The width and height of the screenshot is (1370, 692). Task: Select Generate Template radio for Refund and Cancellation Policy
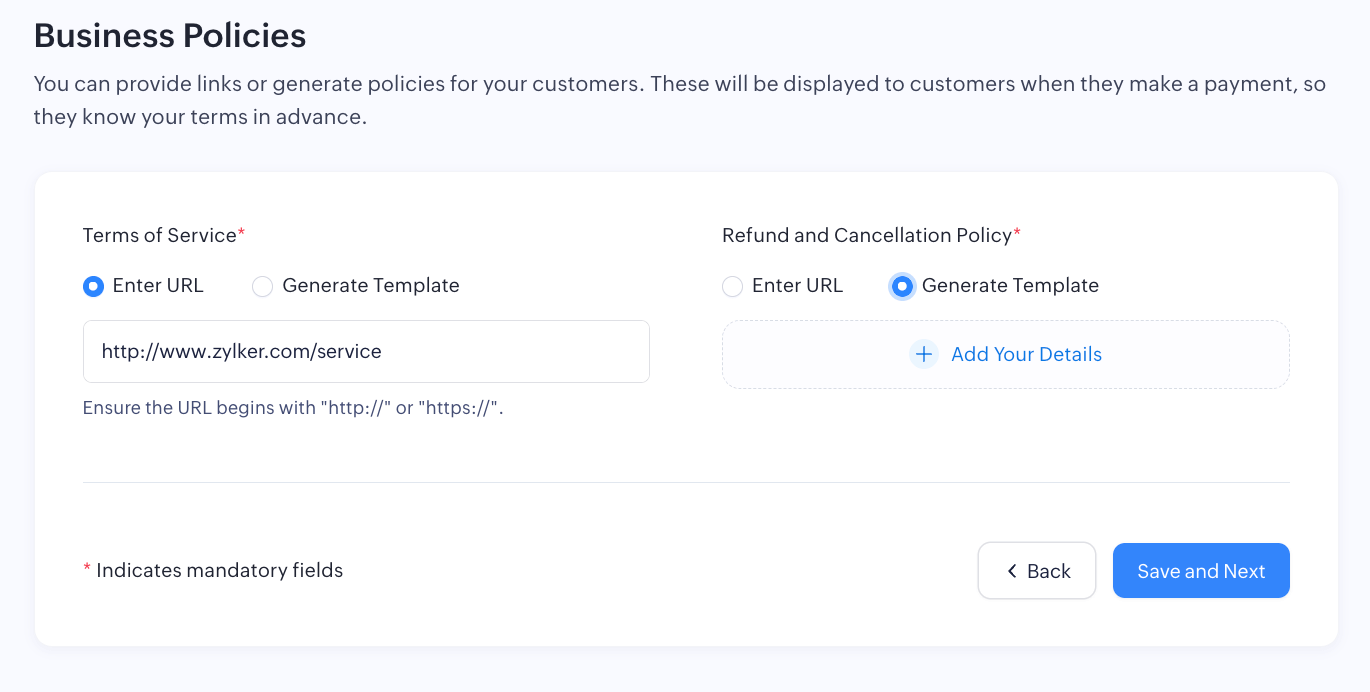tap(902, 287)
